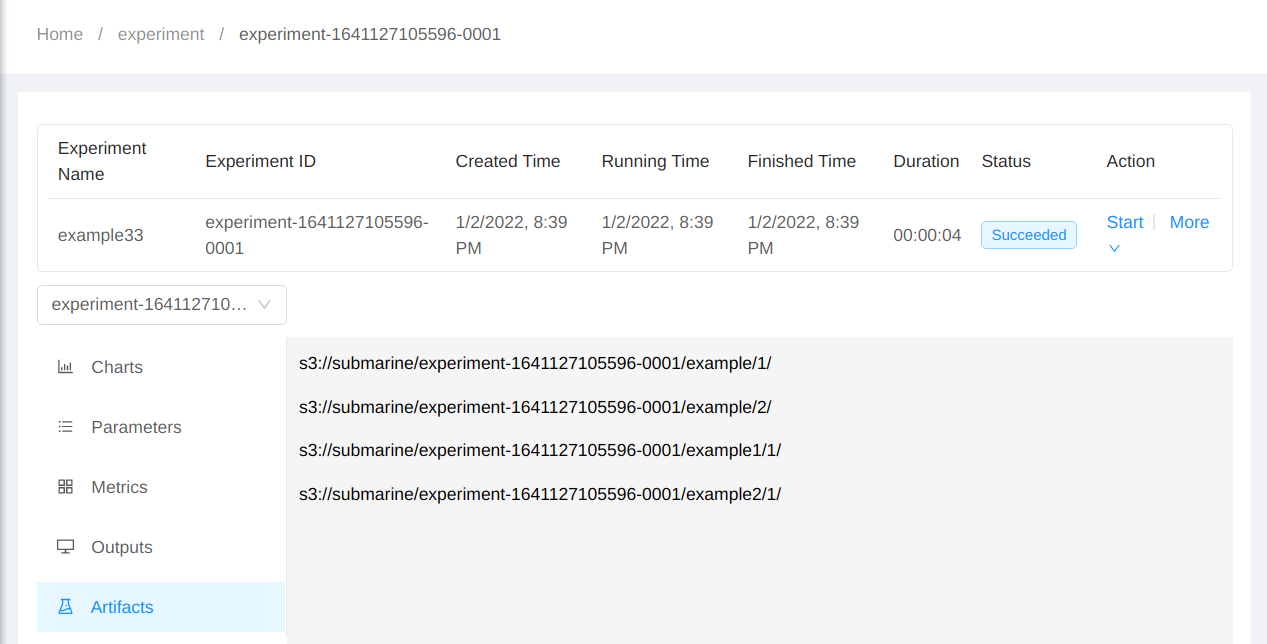The height and width of the screenshot is (644, 1267).
Task: Click the Created Time column header
Action: (x=508, y=161)
